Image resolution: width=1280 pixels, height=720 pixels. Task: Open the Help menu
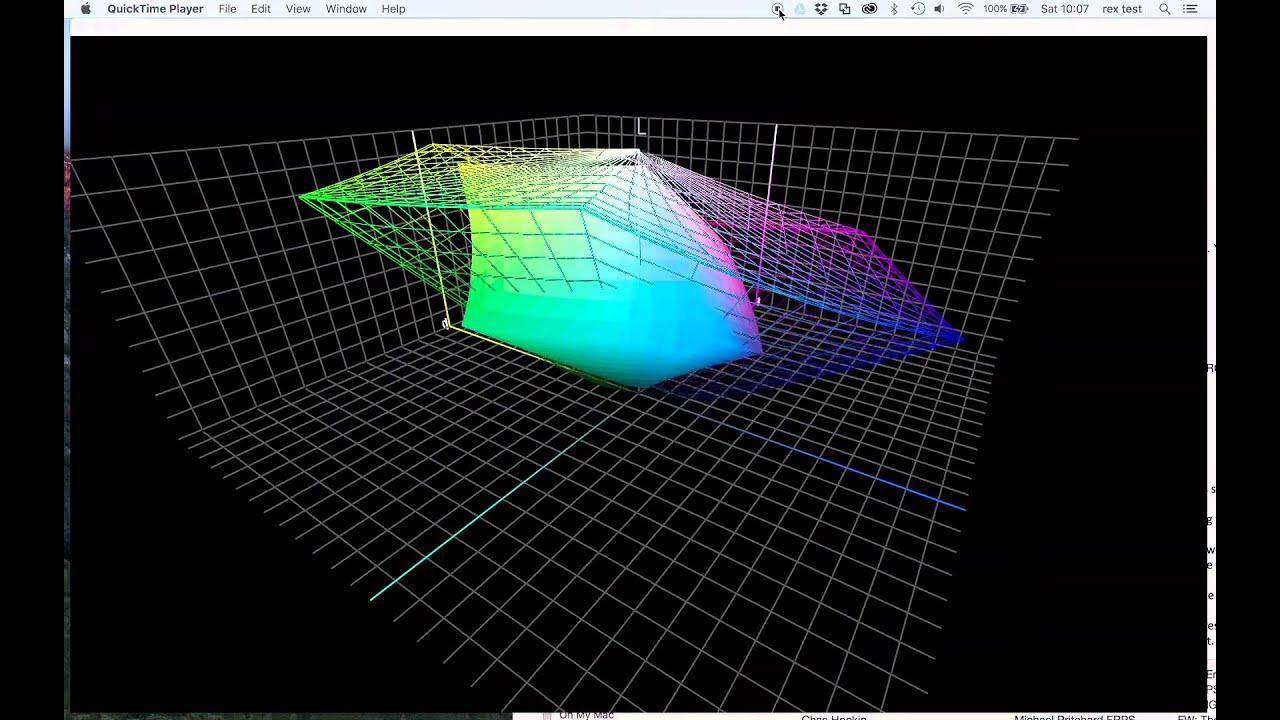[x=393, y=9]
